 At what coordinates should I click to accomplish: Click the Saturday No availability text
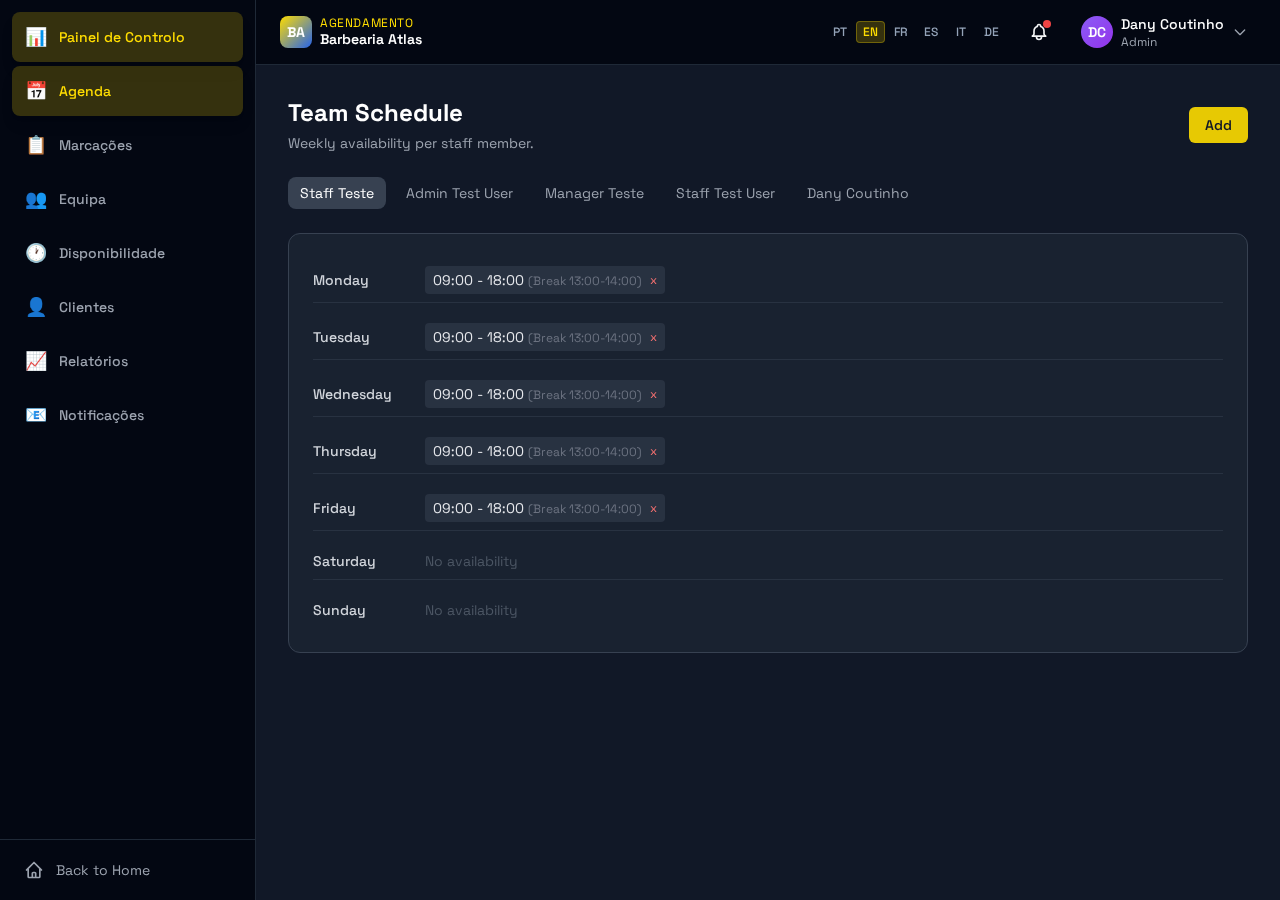[x=471, y=561]
